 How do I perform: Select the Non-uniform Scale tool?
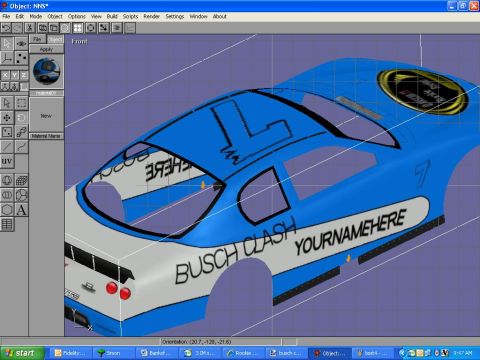[x=7, y=132]
